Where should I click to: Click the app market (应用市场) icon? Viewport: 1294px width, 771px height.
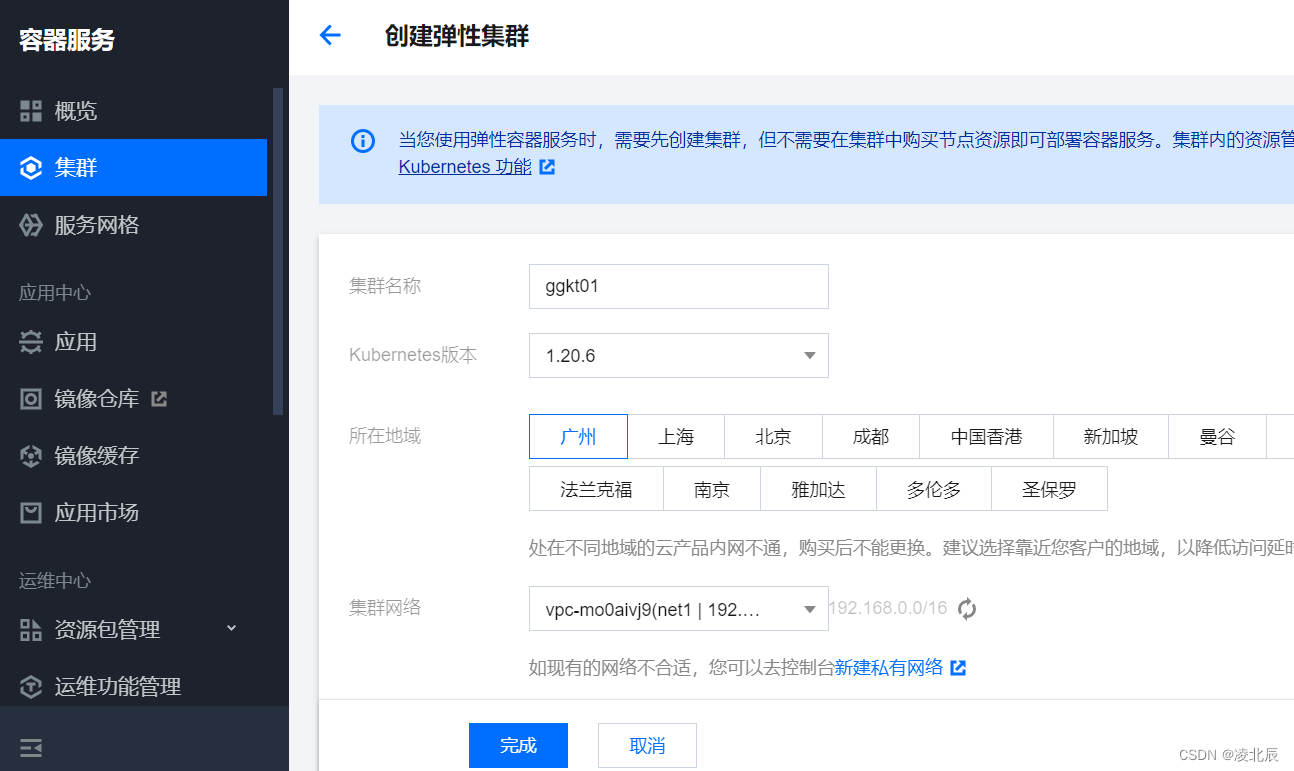(x=31, y=513)
